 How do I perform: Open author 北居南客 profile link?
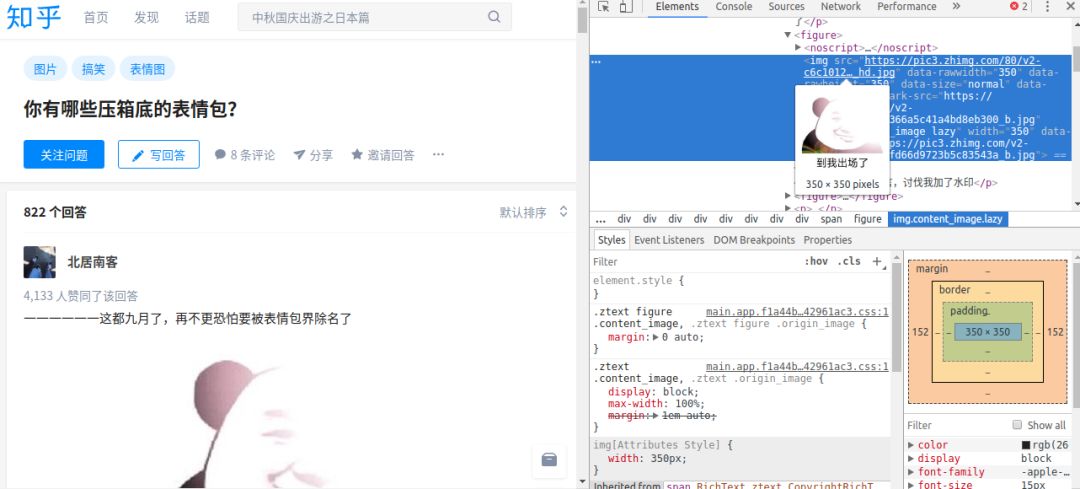tap(92, 262)
